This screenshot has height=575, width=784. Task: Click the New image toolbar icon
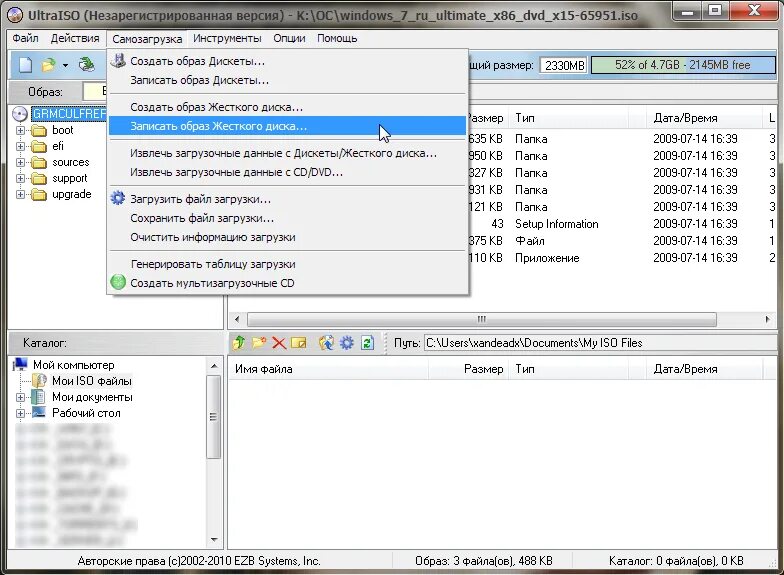26,65
